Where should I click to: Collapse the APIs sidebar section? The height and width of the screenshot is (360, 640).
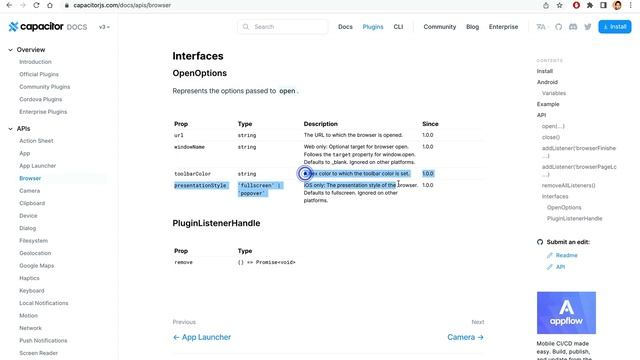(x=10, y=129)
